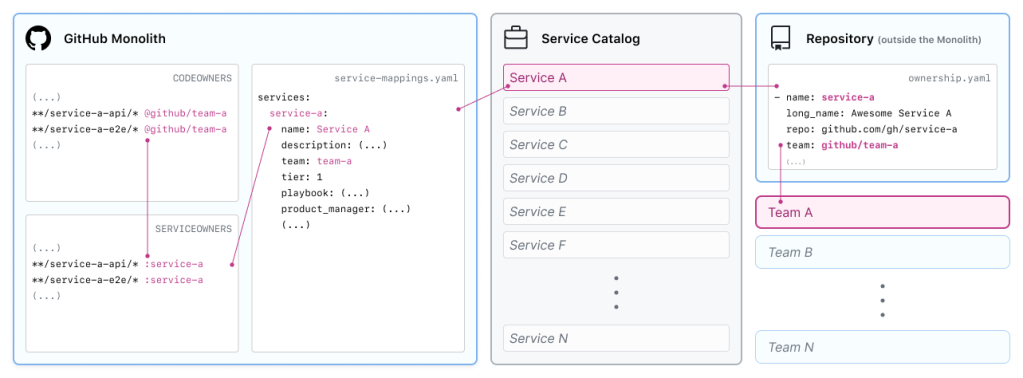This screenshot has height=378, width=1023.
Task: Click the repo: github.com/gh/service-a line
Action: click(x=872, y=129)
